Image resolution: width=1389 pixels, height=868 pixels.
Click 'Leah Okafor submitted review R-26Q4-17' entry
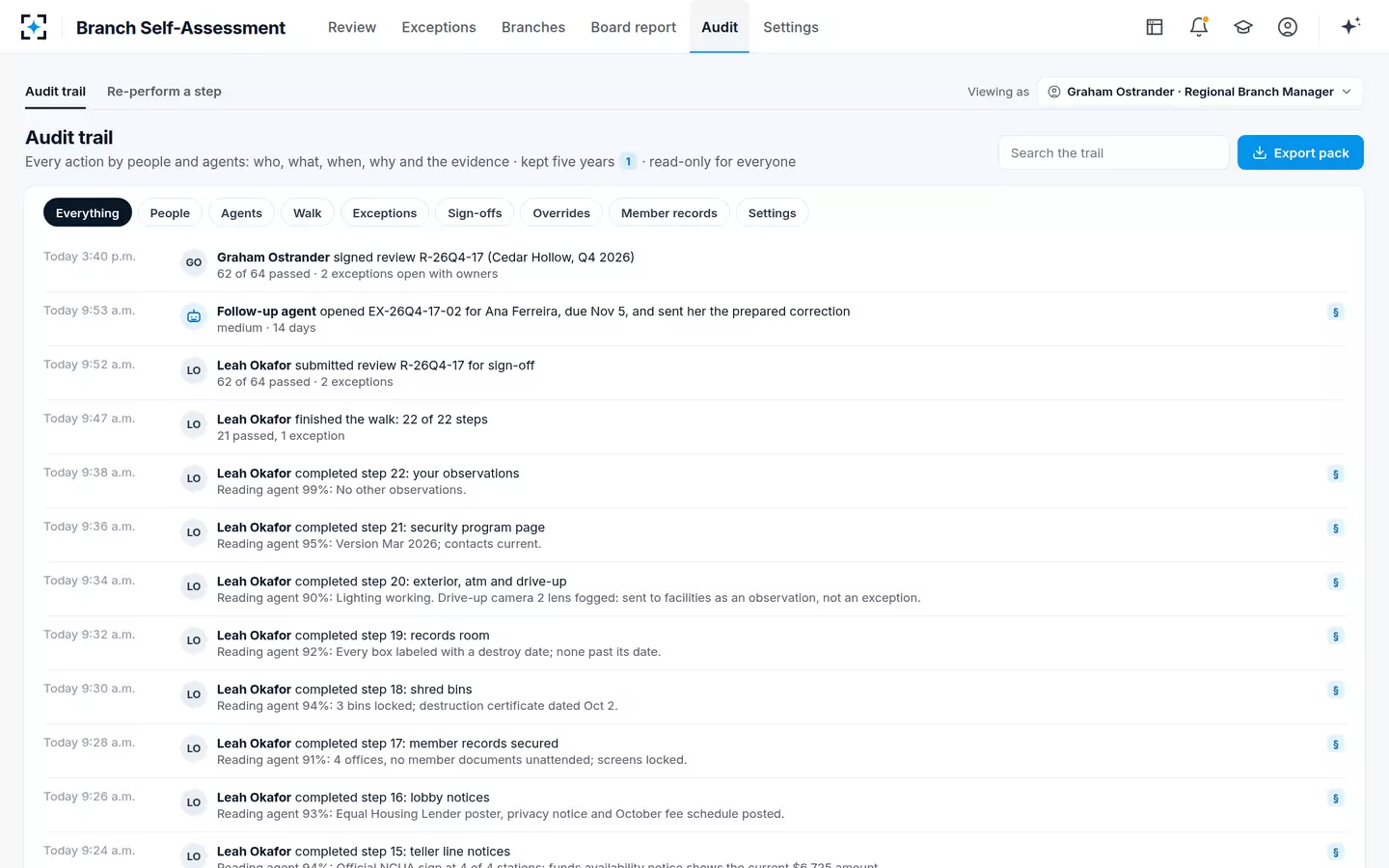694,373
